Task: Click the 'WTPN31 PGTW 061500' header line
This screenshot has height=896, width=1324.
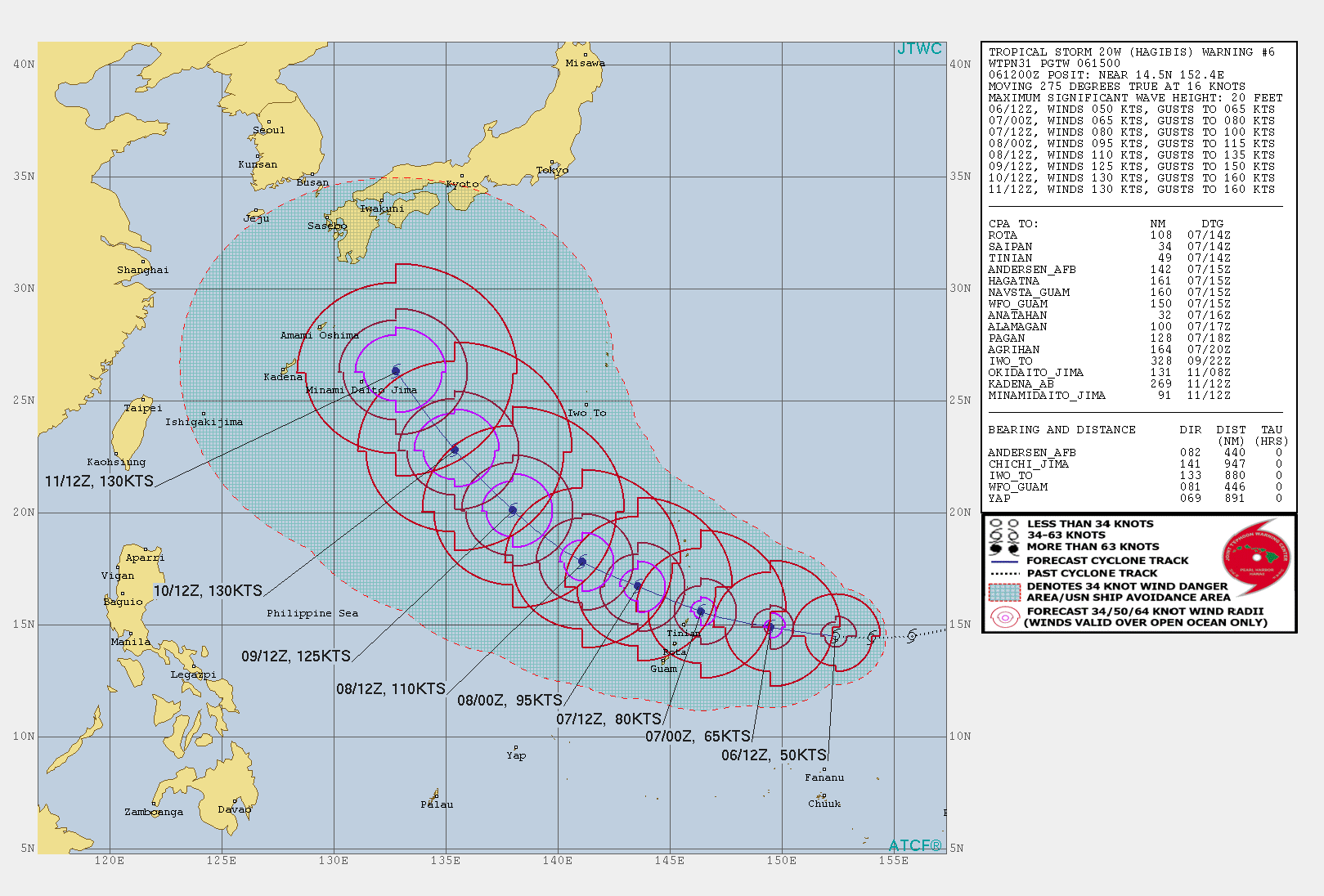Action: (x=1054, y=63)
